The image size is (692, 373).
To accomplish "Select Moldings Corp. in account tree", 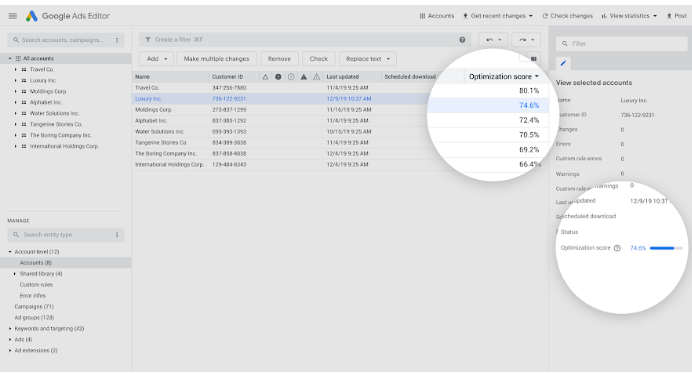I will pyautogui.click(x=48, y=91).
